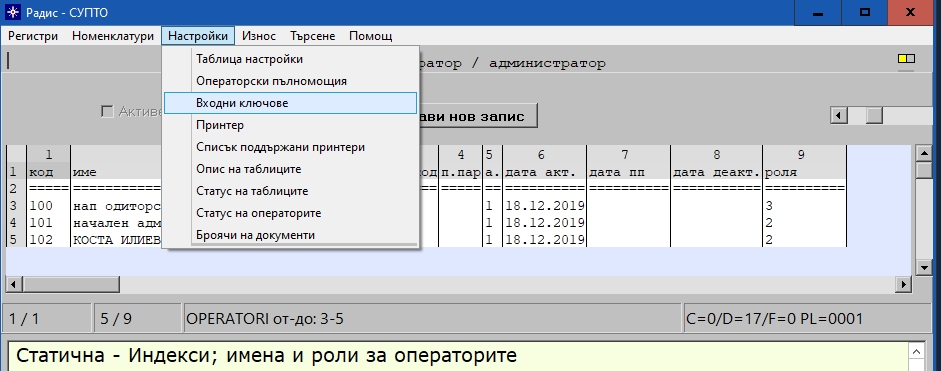
Task: Open Статус на операторите
Action: click(x=290, y=213)
